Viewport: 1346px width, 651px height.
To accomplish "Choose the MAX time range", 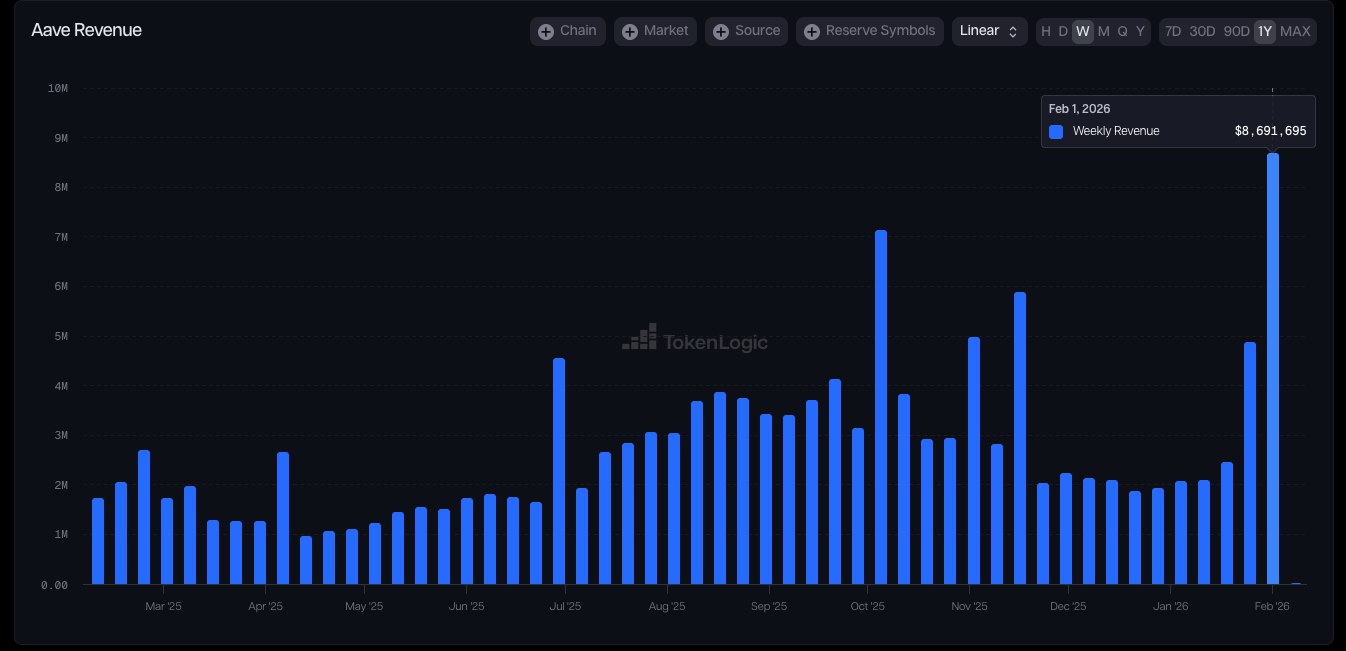I will coord(1295,31).
